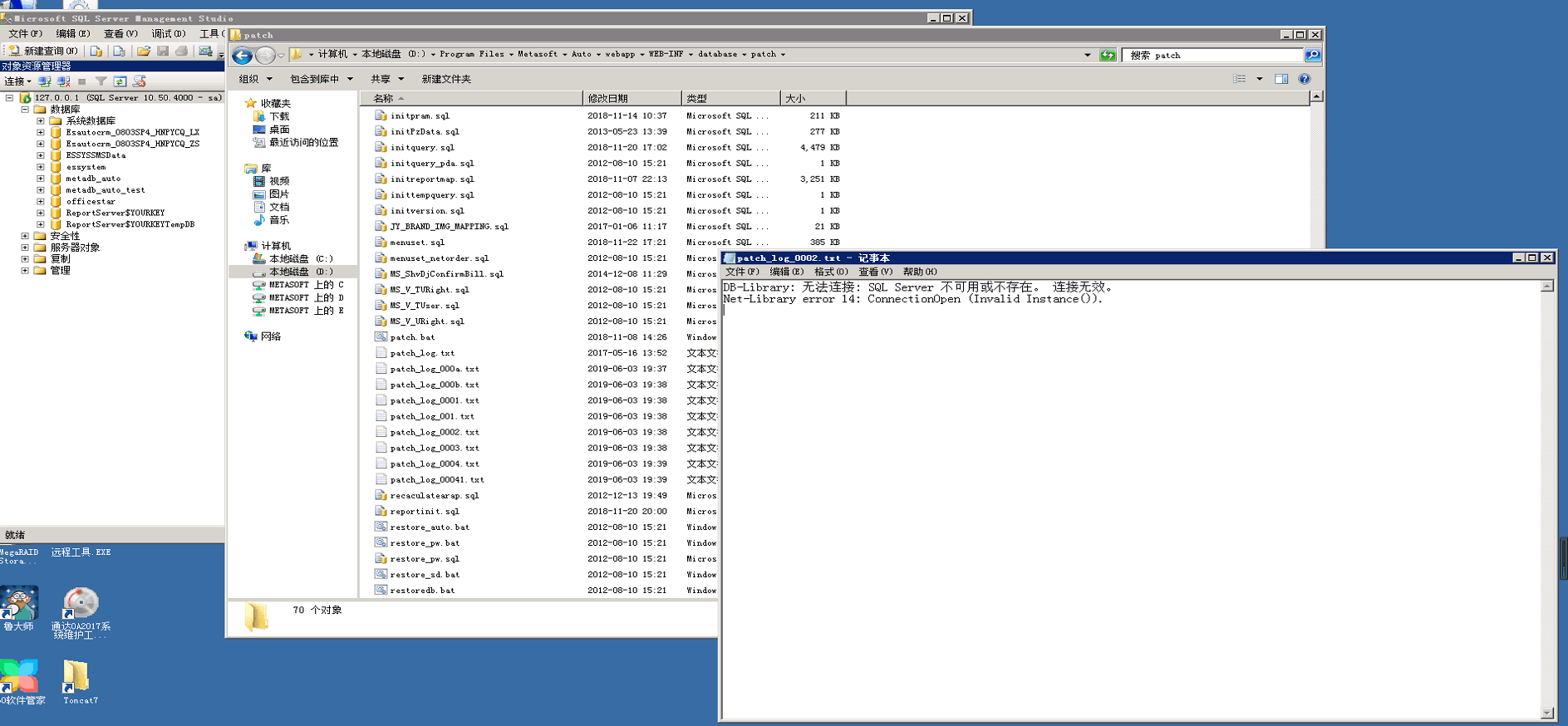Click the green refresh address button

tap(1108, 56)
